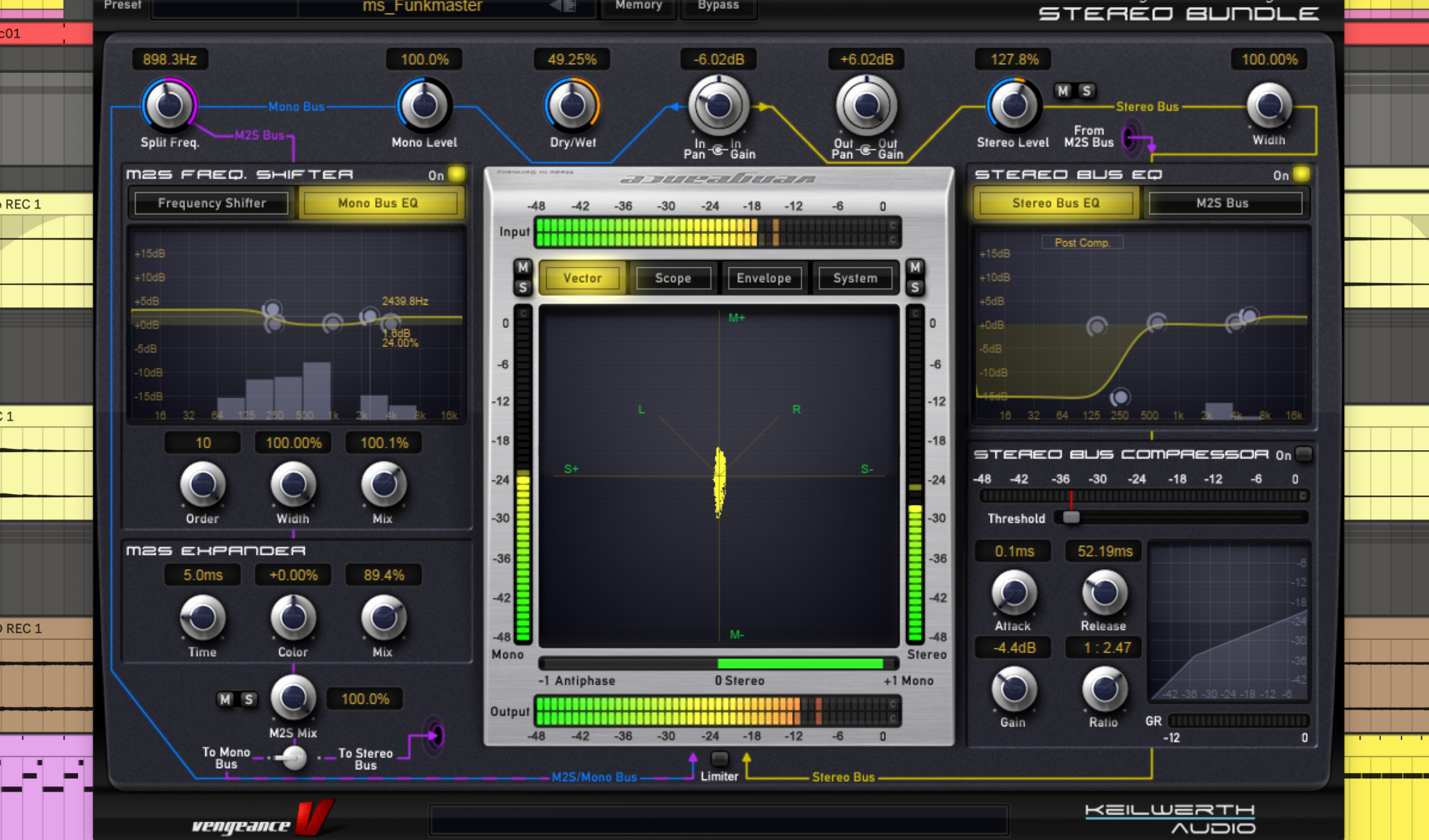1429x840 pixels.
Task: Click the stereo Width knob at top right
Action: 1269,106
